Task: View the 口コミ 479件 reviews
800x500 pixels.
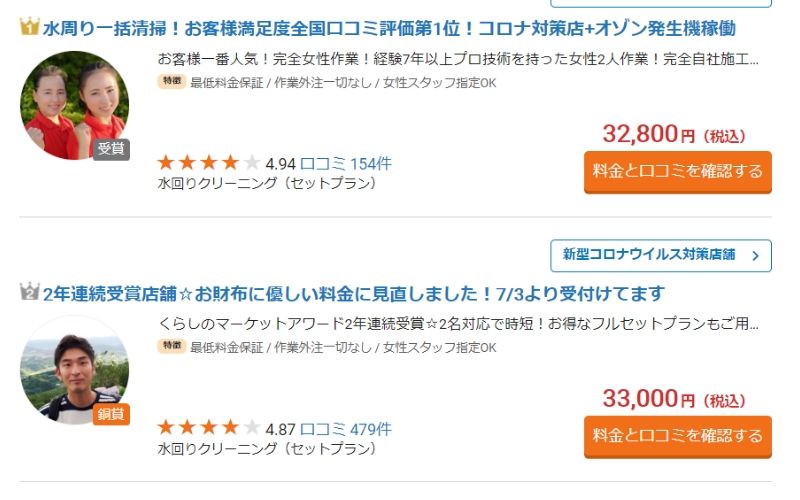Action: pos(346,429)
